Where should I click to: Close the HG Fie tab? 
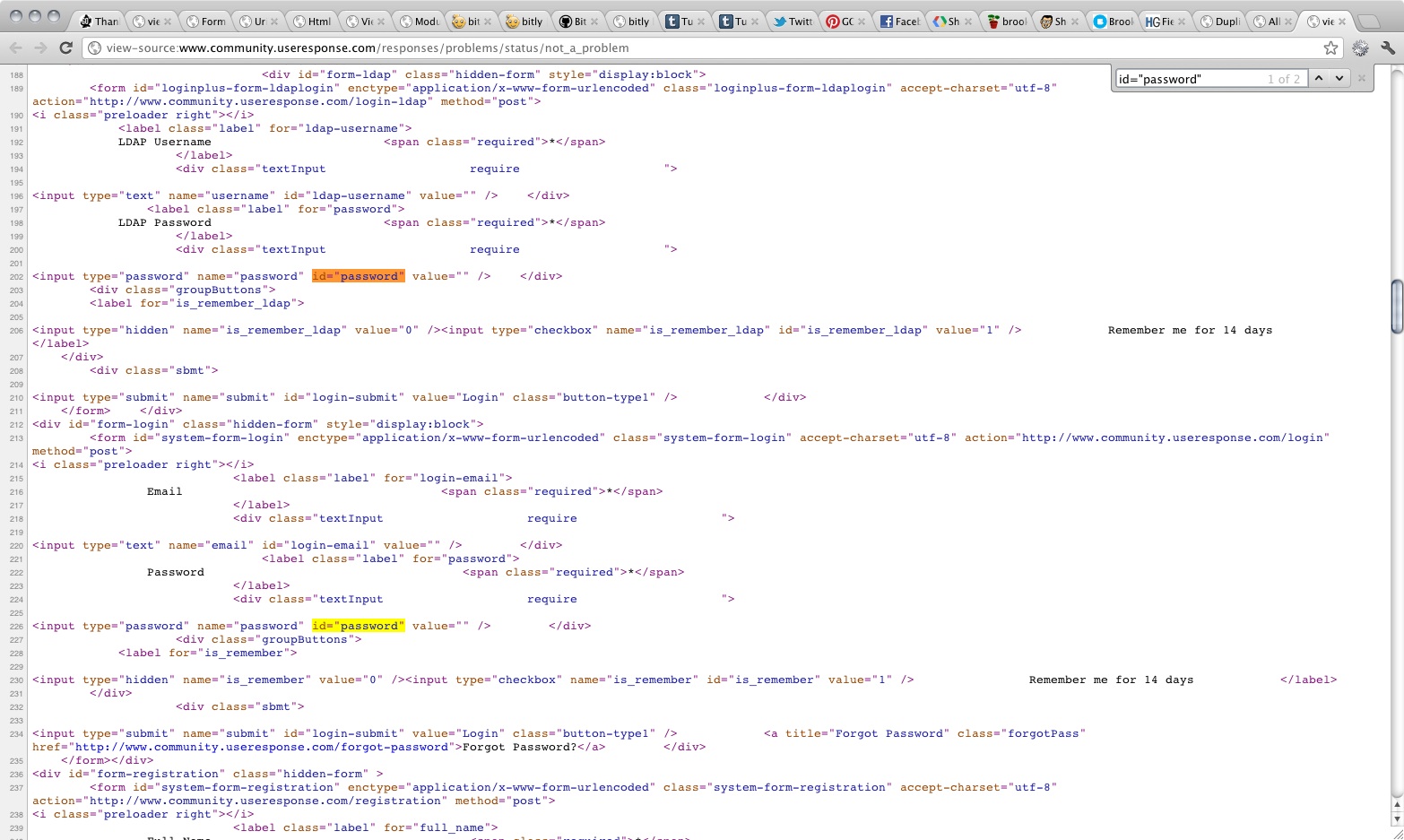click(1182, 22)
